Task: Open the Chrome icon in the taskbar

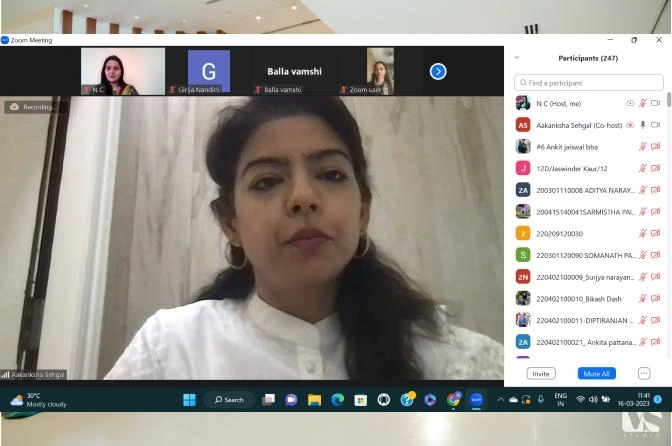Action: (454, 400)
